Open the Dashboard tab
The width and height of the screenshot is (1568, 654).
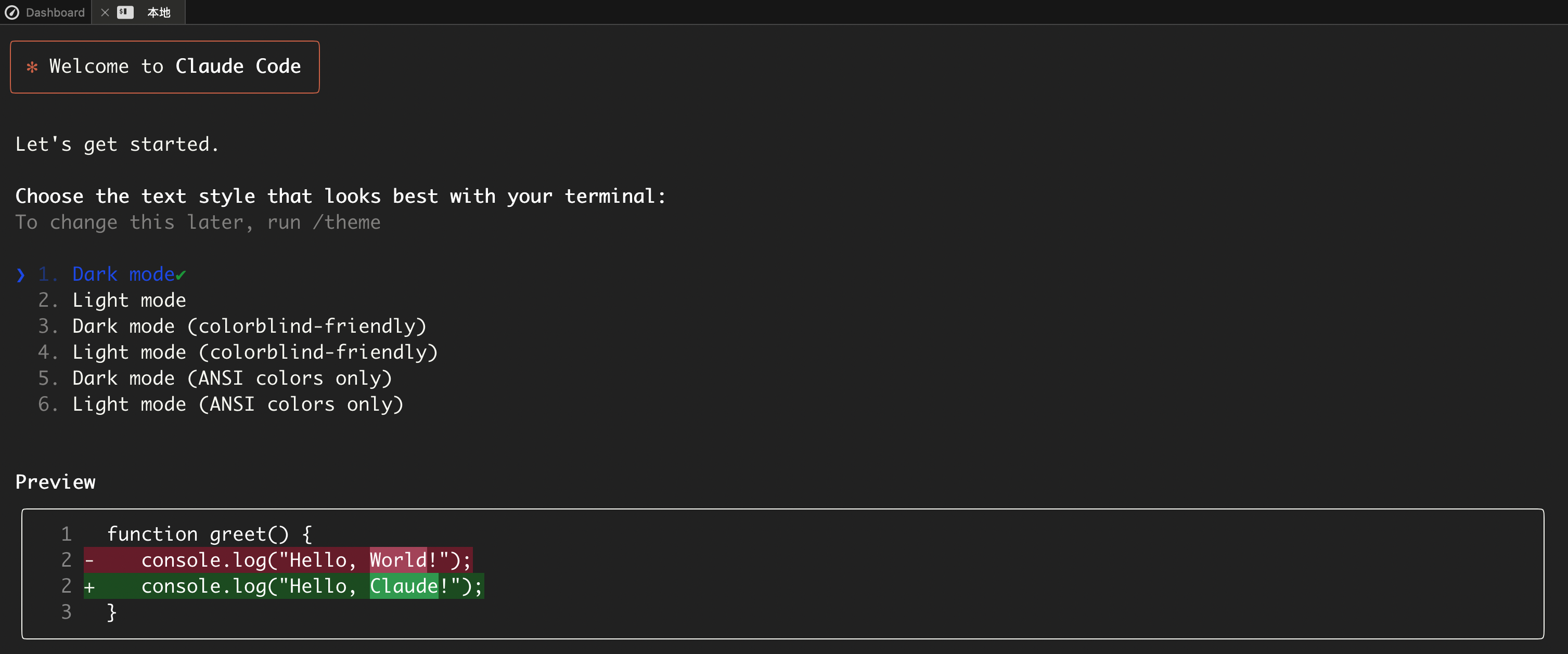pyautogui.click(x=55, y=12)
